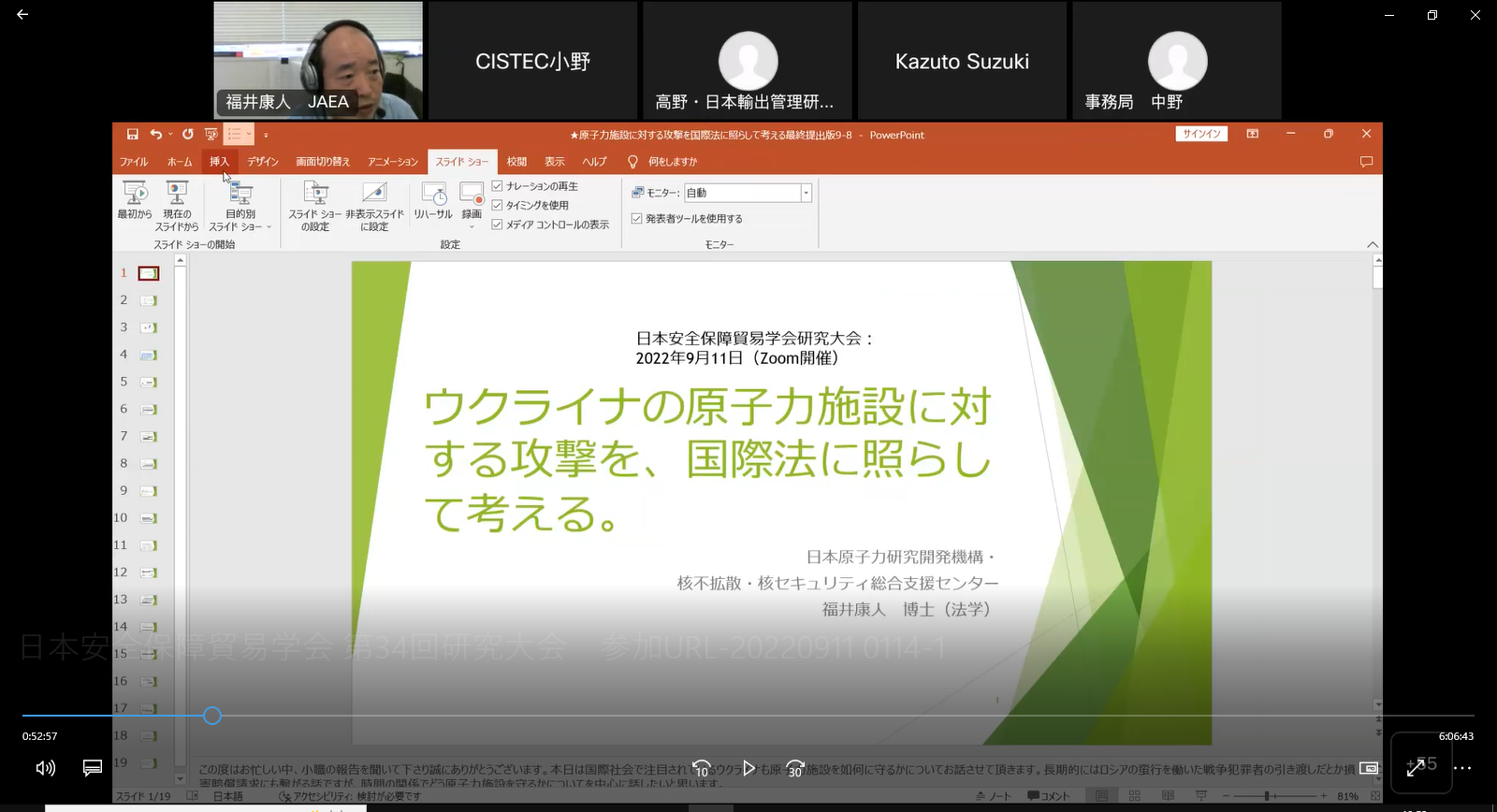
Task: Click the video progress slider handle
Action: [212, 716]
